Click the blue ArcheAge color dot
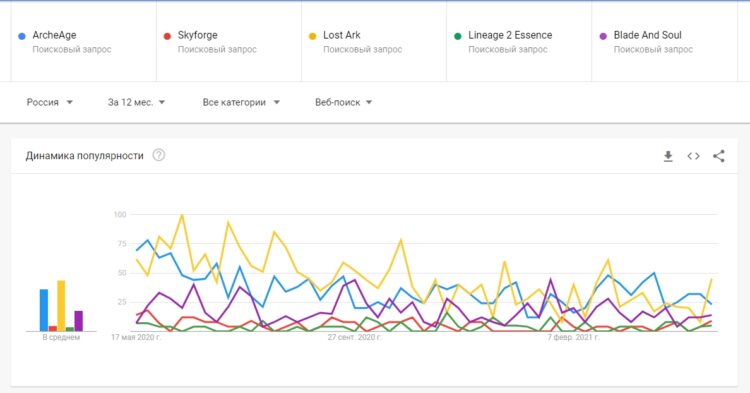The width and height of the screenshot is (750, 393). tap(22, 36)
